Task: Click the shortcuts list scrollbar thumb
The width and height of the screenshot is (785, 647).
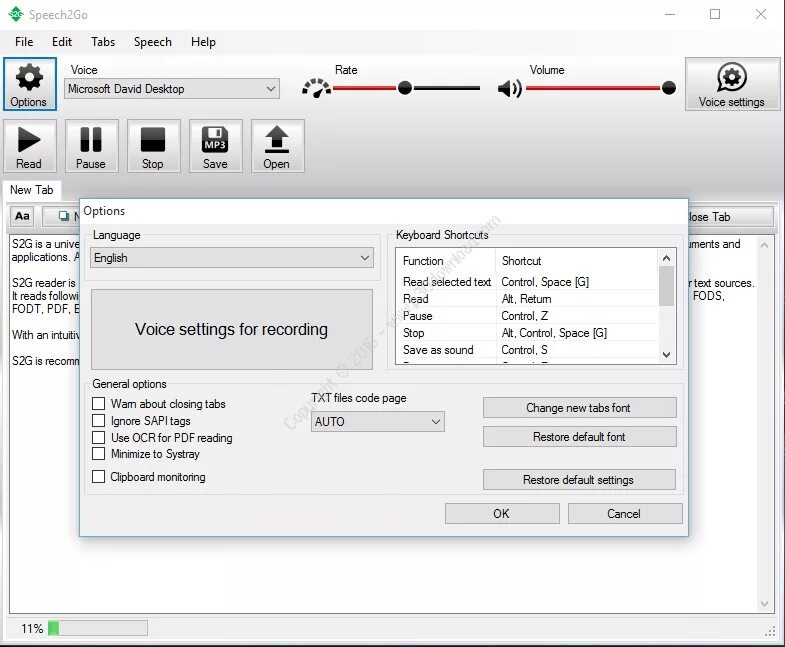Action: coord(666,286)
